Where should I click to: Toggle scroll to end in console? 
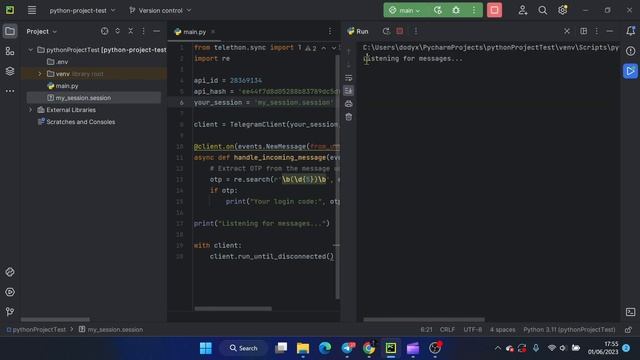(x=349, y=91)
